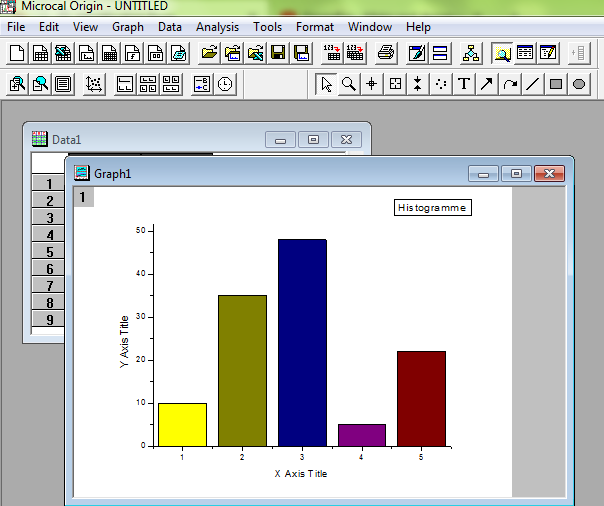Choose the Circle drawing tool
Screen dimensions: 604x506
[x=579, y=84]
